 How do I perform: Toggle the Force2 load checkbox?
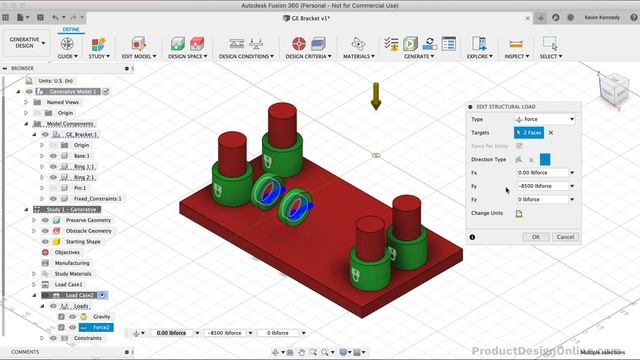coord(61,327)
